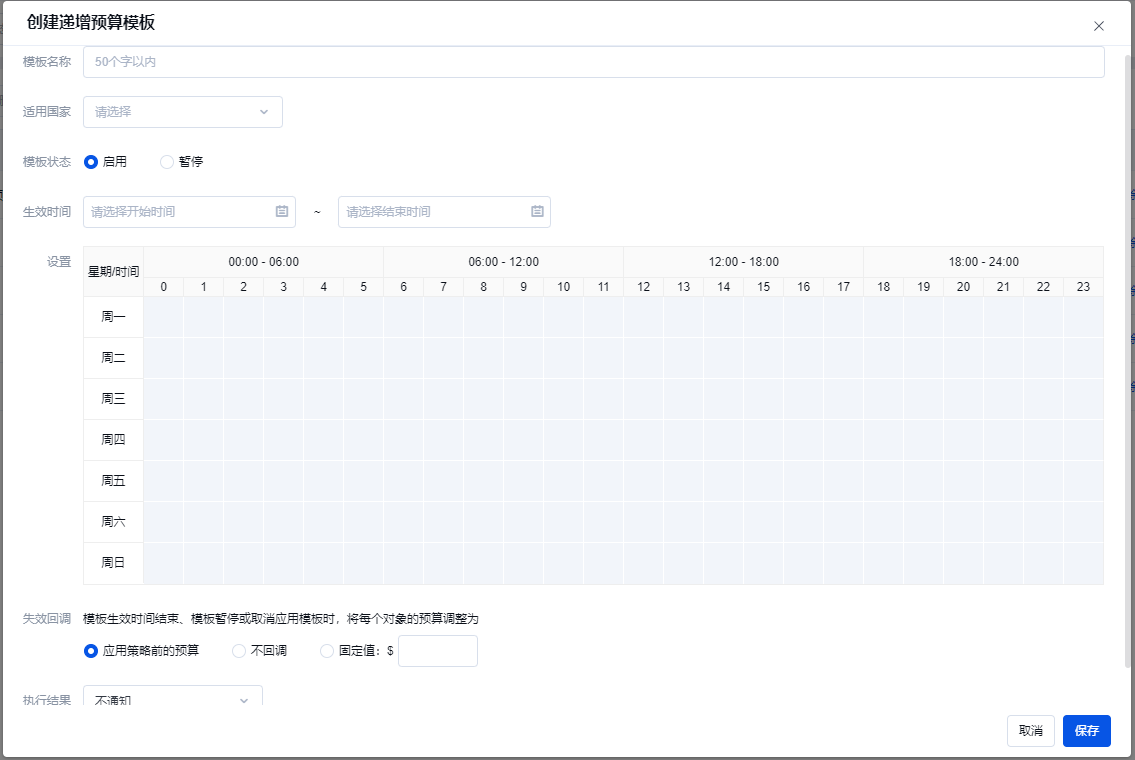Viewport: 1135px width, 760px height.
Task: Choose 应用策略前的预算 rollback option
Action: click(91, 651)
